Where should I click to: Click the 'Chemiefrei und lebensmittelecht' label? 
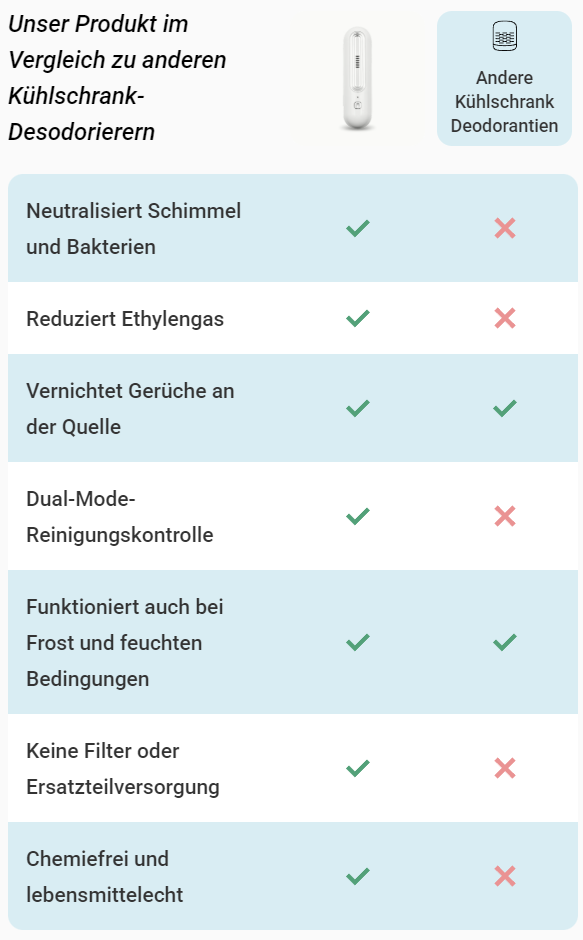(105, 876)
